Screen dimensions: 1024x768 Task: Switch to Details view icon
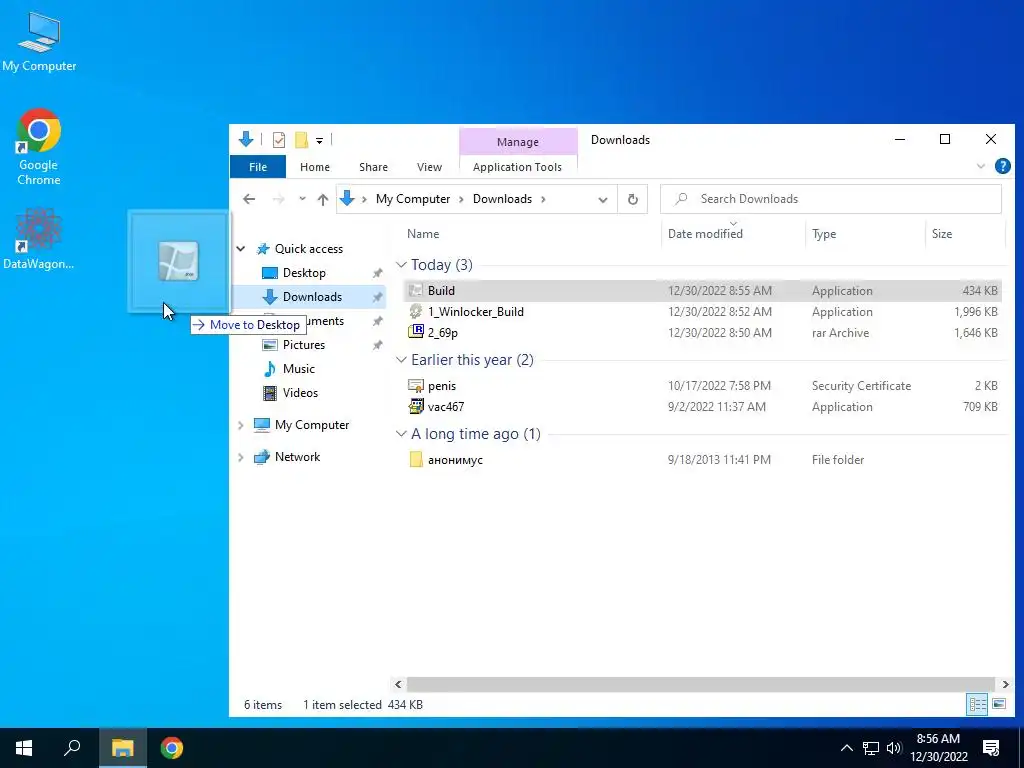coord(977,705)
